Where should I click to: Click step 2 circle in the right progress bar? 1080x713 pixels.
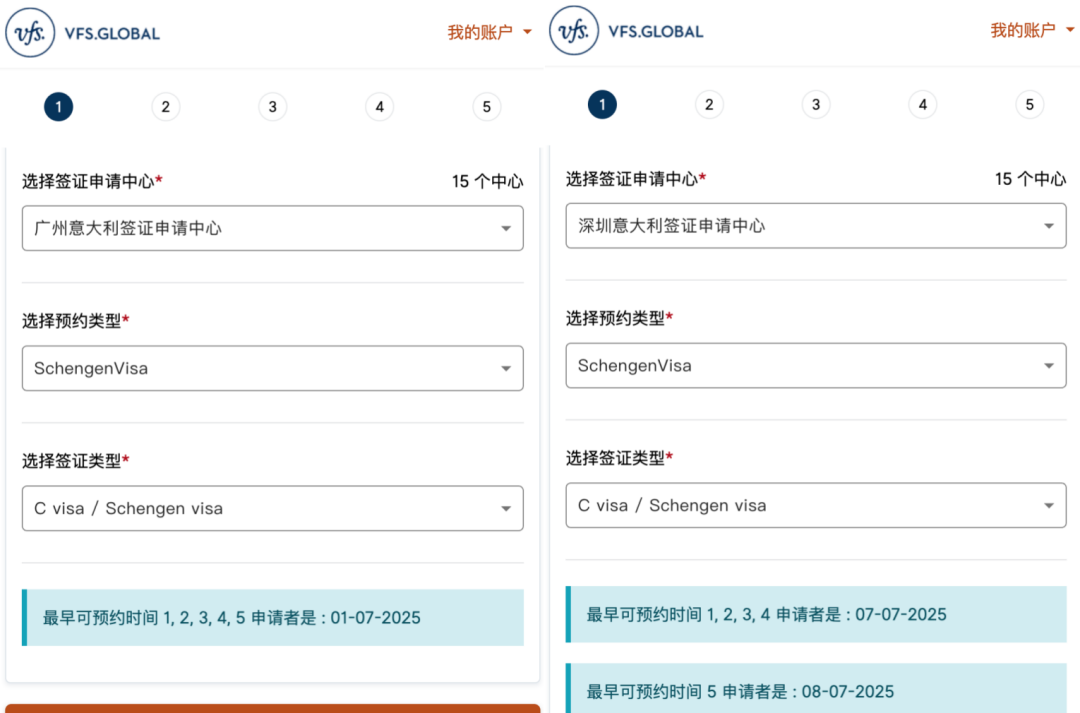coord(709,104)
